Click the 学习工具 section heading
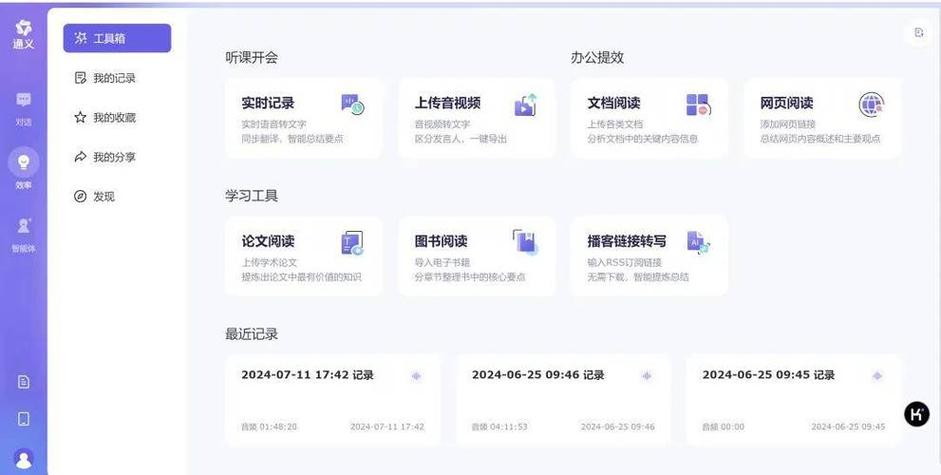This screenshot has height=475, width=941. click(x=251, y=196)
